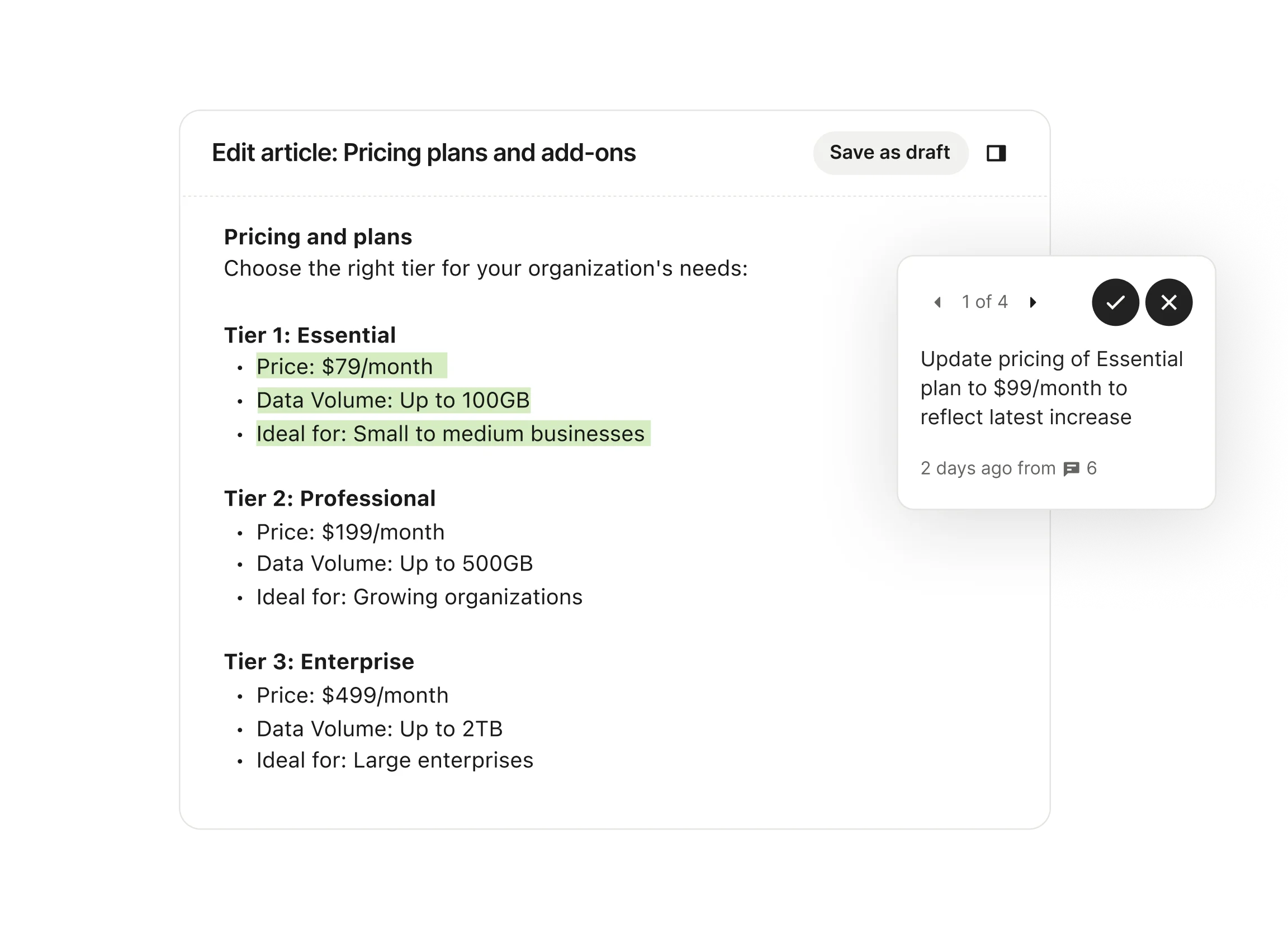Dismiss the suggestion with the X button

(1168, 302)
